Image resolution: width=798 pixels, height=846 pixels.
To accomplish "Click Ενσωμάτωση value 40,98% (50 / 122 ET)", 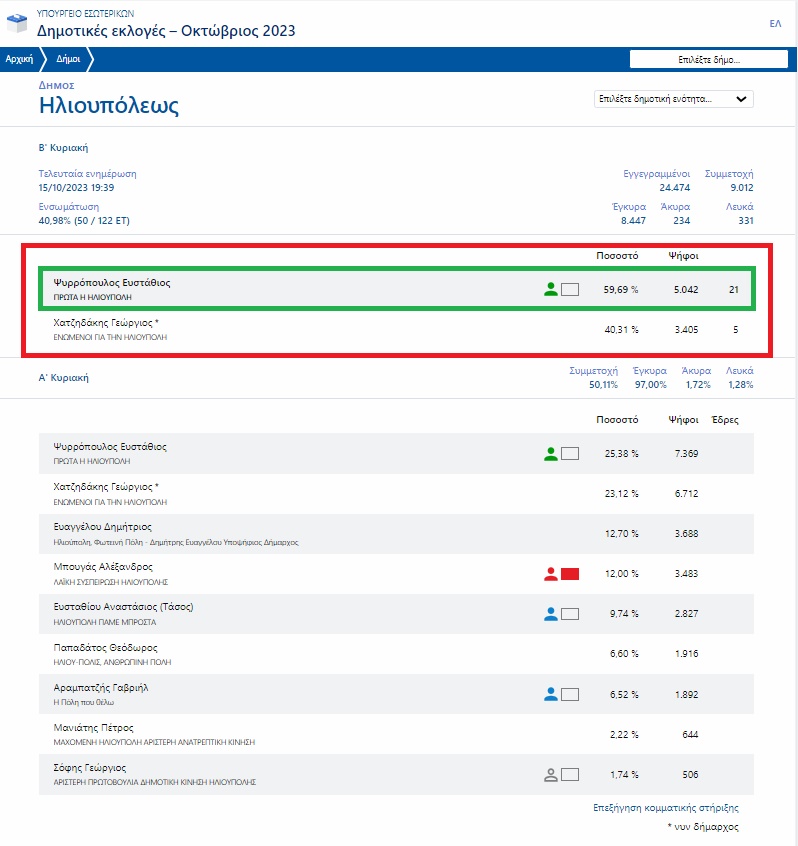I will coord(84,221).
